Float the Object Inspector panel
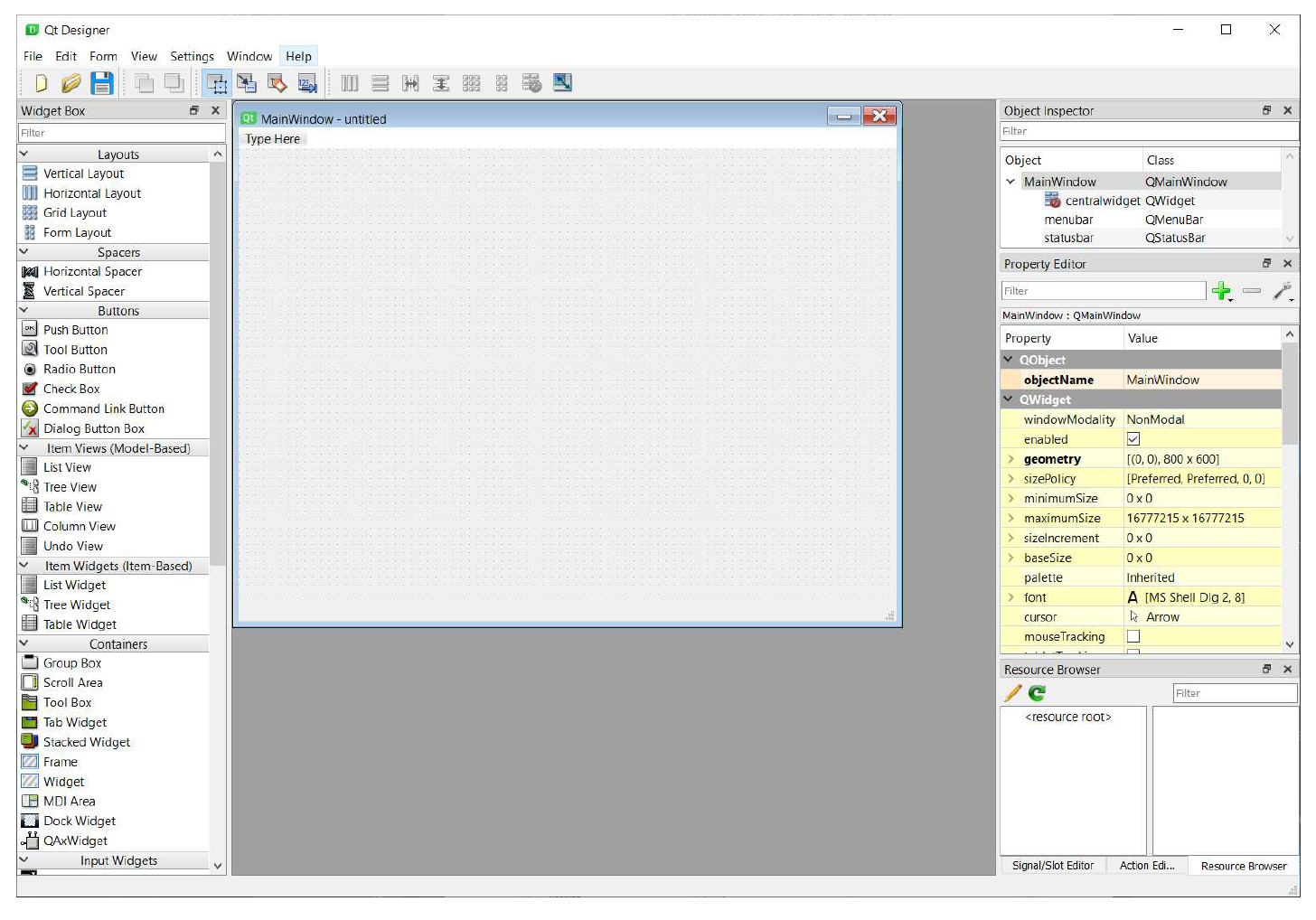Screen dimensions: 1316x920 [1266, 110]
